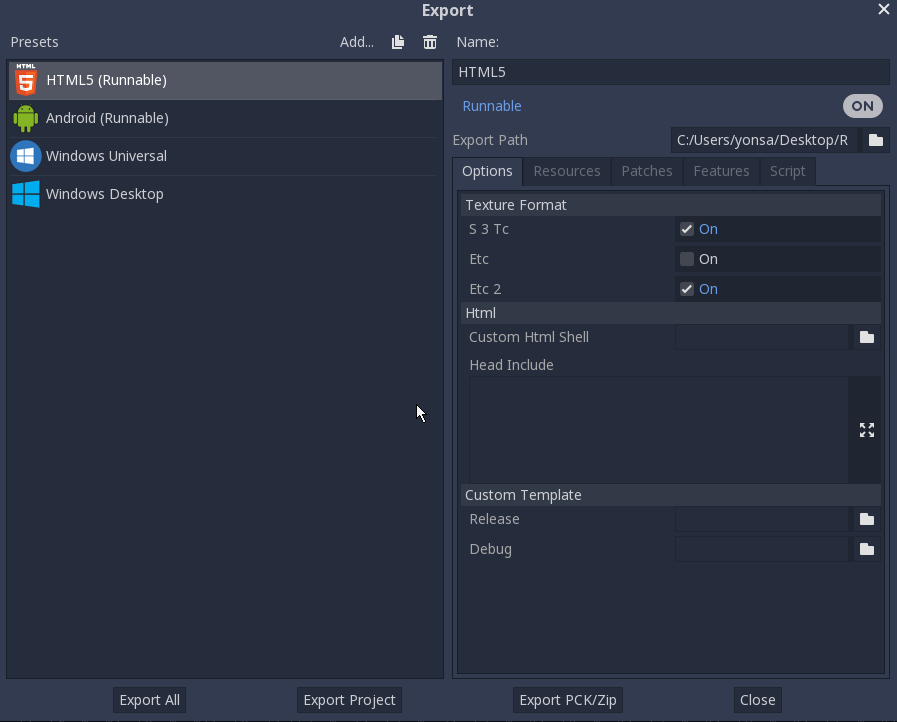The height and width of the screenshot is (722, 897).
Task: Uncheck the Etc 2 checkbox
Action: (687, 289)
